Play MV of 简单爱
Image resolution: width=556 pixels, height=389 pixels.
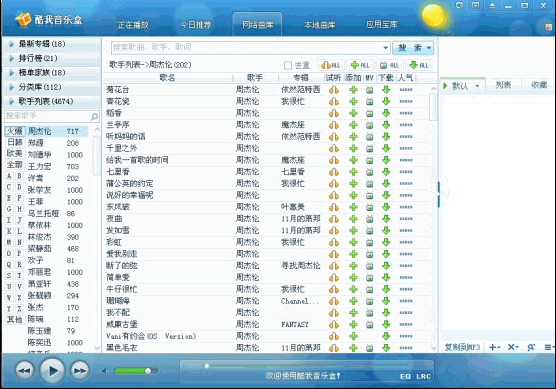pos(369,277)
